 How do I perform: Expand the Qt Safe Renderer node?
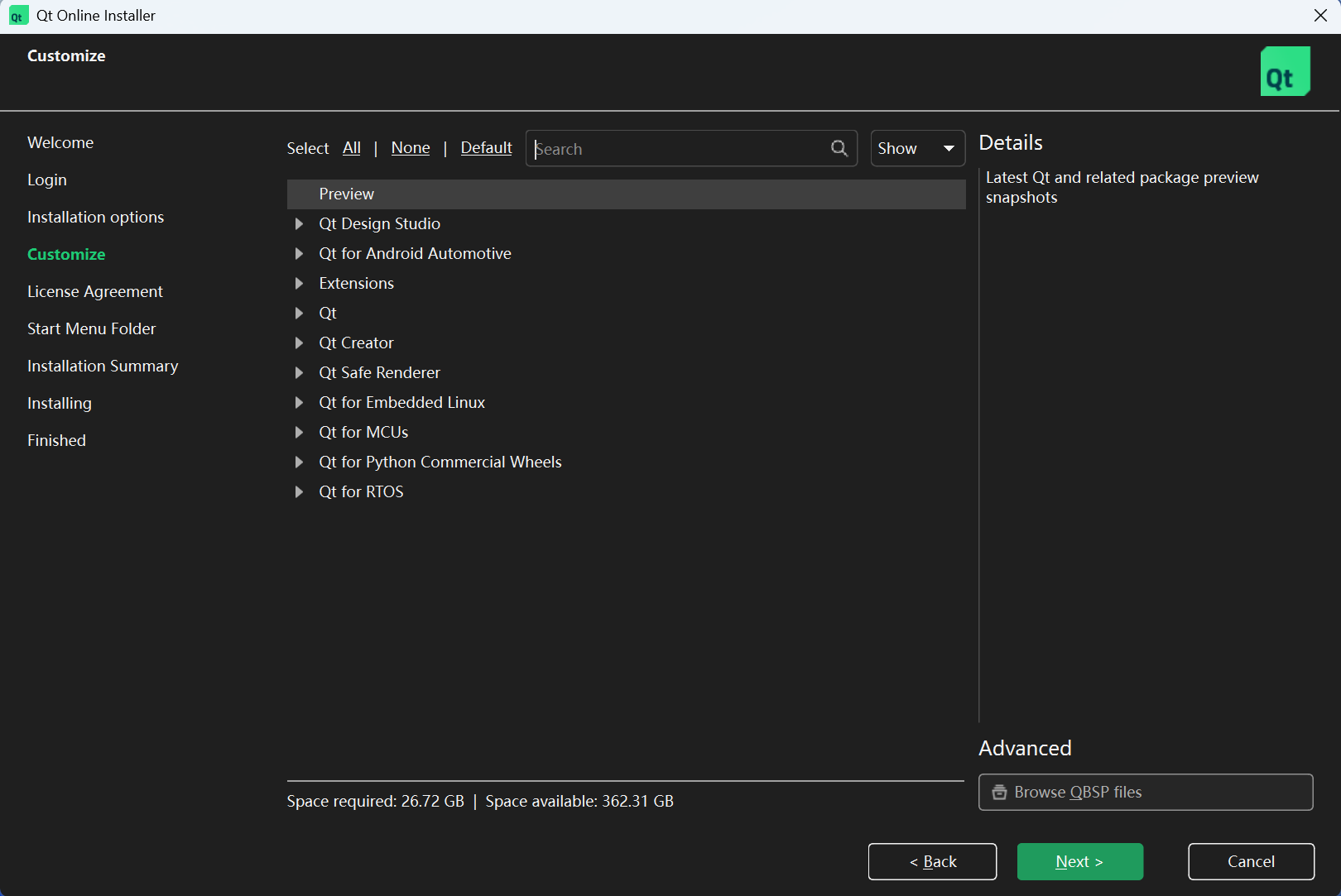coord(299,373)
